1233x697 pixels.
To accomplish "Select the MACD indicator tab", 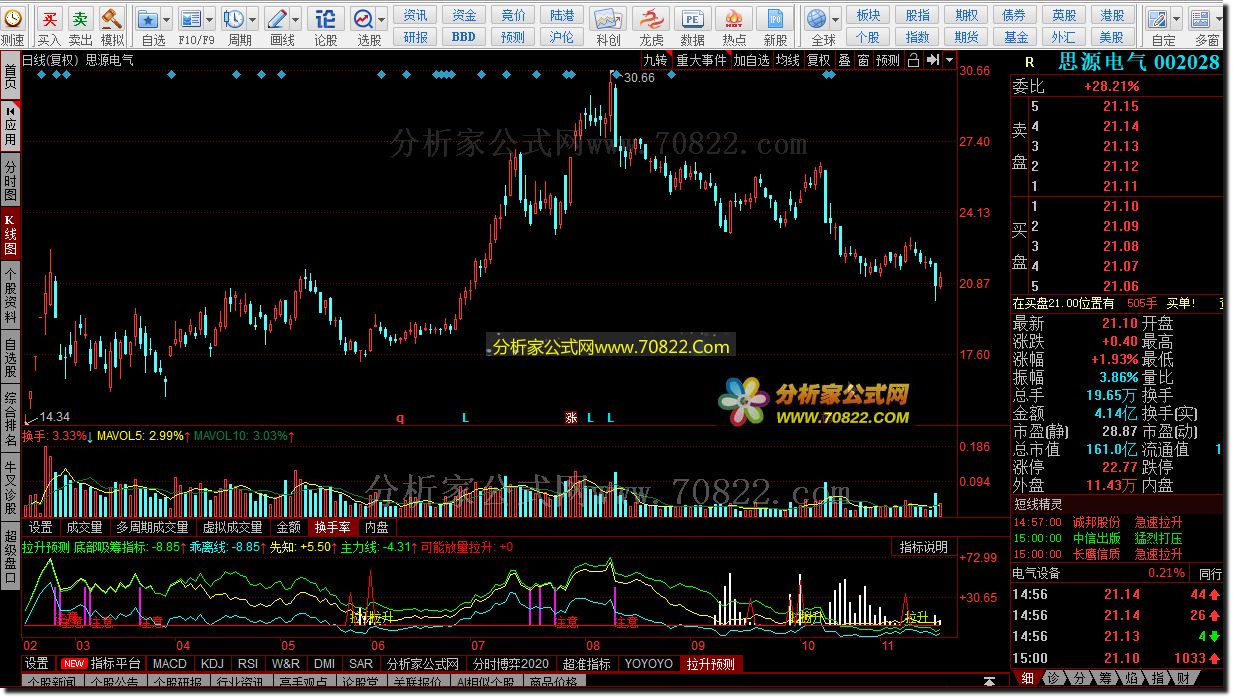I will point(170,663).
